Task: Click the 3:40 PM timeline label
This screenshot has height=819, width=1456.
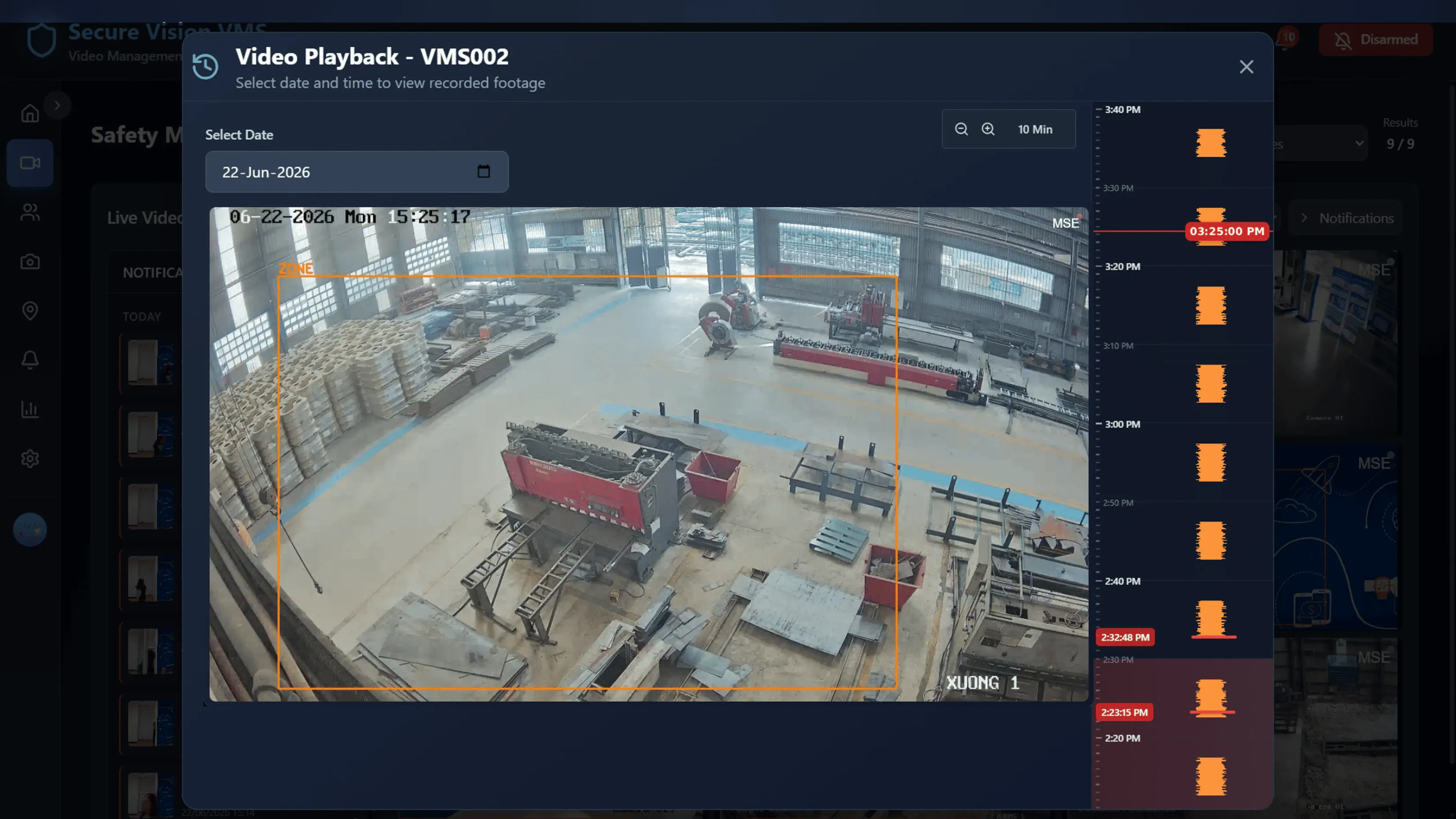Action: 1122,109
